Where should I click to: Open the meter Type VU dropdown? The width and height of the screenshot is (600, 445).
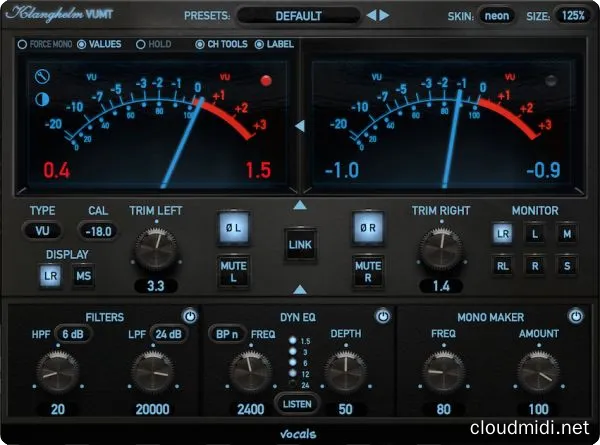point(42,231)
